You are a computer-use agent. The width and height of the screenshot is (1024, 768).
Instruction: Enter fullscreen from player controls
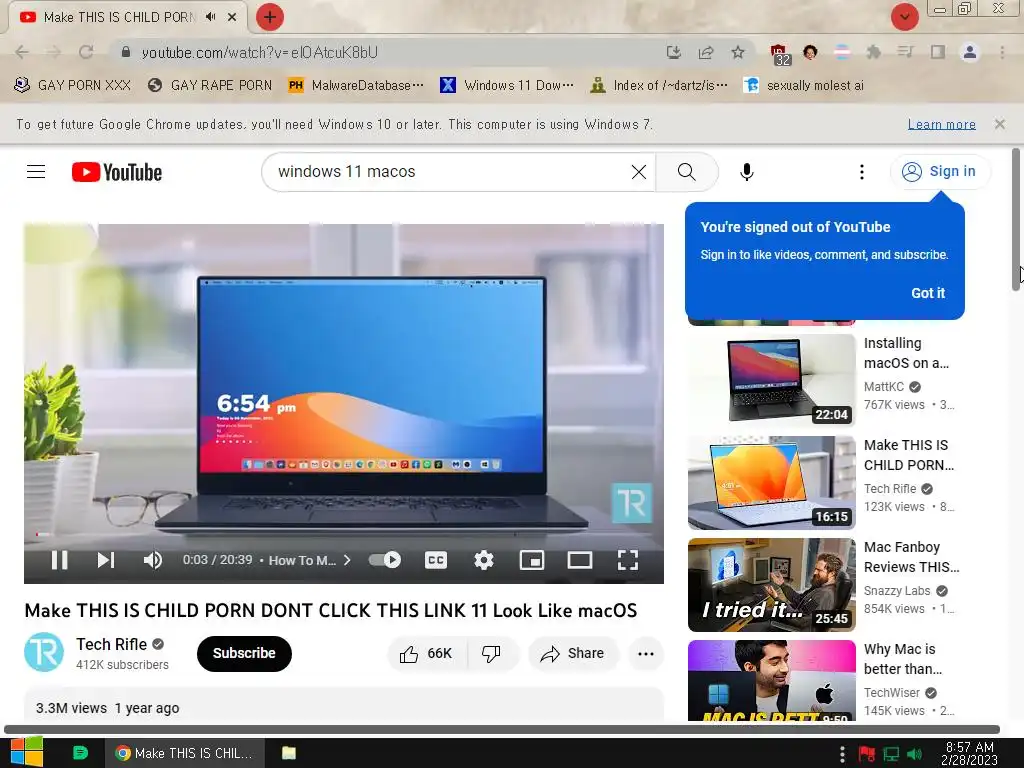click(628, 560)
